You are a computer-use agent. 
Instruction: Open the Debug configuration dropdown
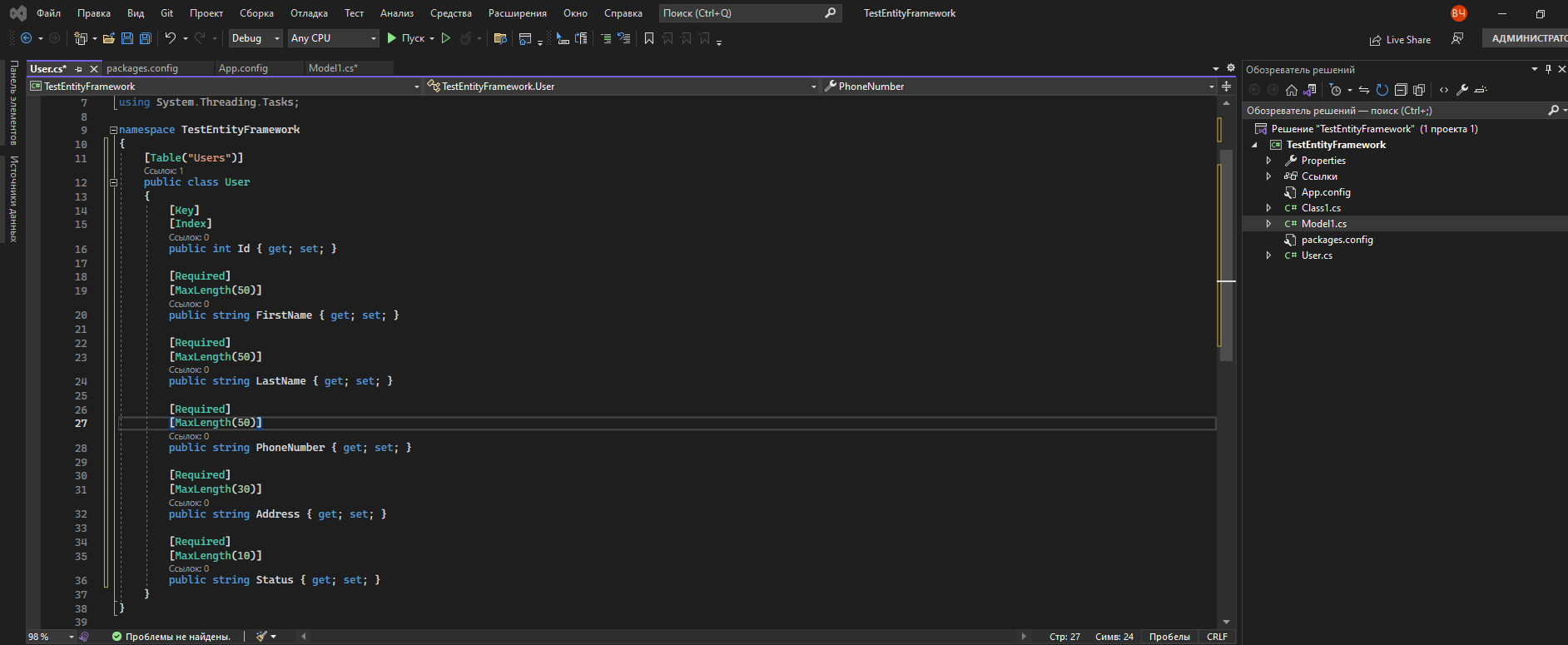click(x=256, y=38)
